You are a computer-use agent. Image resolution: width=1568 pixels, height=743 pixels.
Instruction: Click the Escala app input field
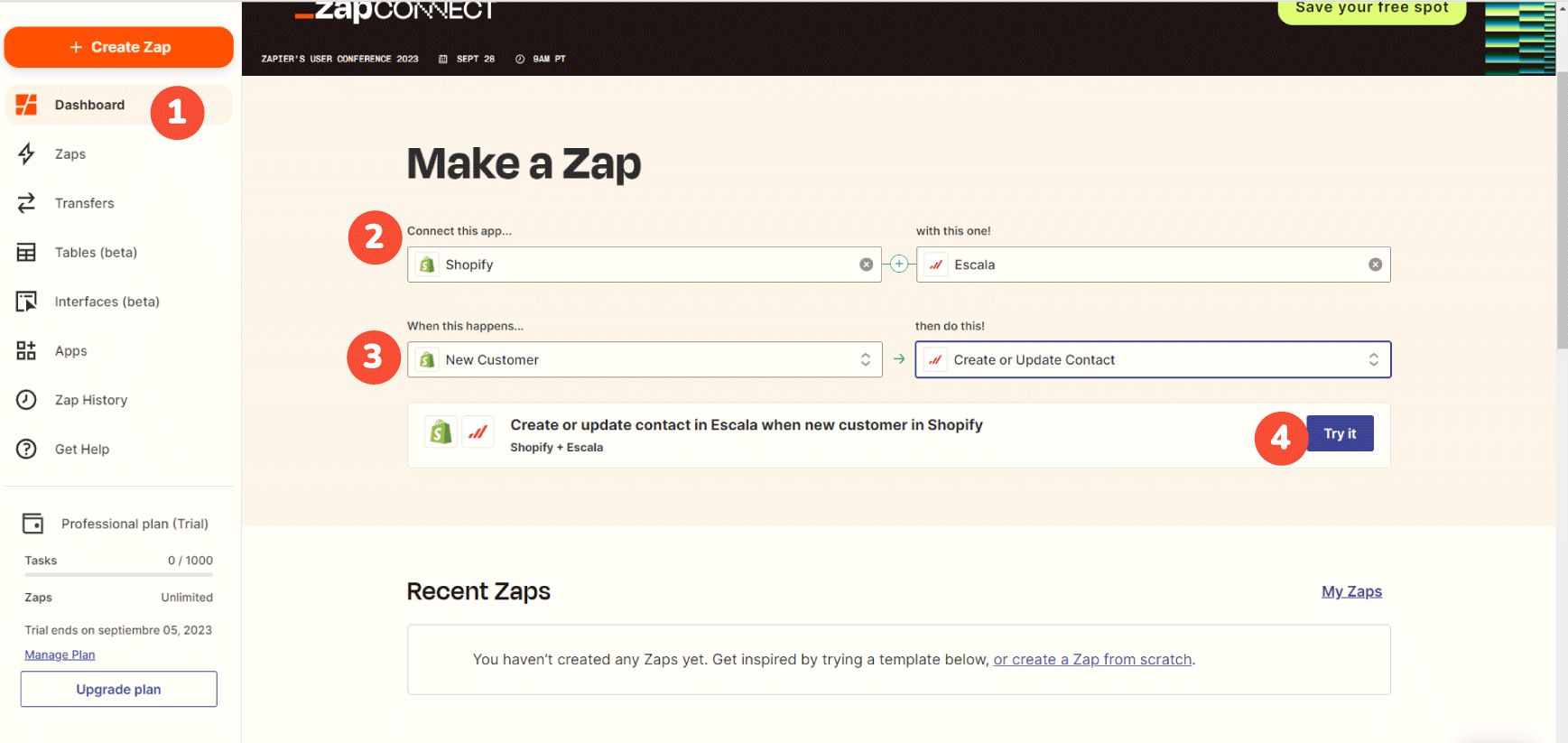pos(1153,265)
